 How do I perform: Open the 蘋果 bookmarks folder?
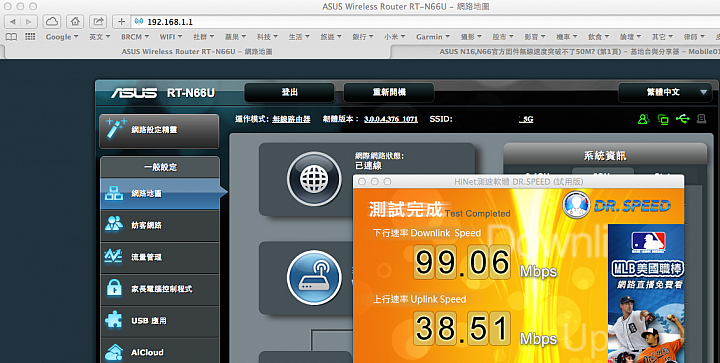click(x=236, y=37)
